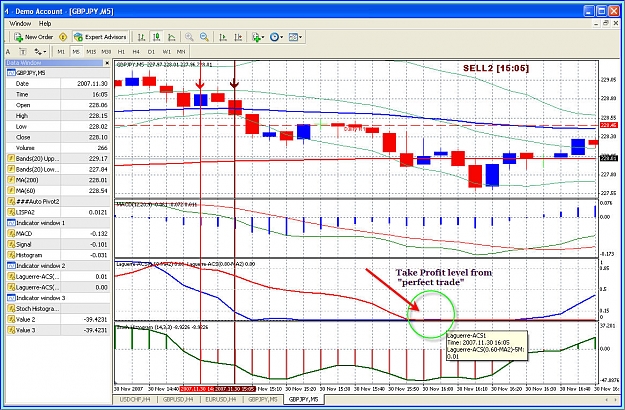The width and height of the screenshot is (625, 410).
Task: Select the M30 timeframe
Action: point(106,52)
